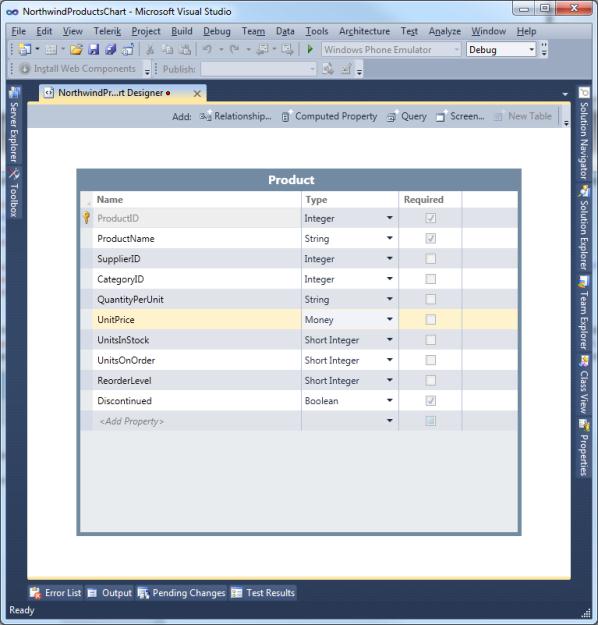
Task: Open the Error List panel
Action: [x=56, y=593]
